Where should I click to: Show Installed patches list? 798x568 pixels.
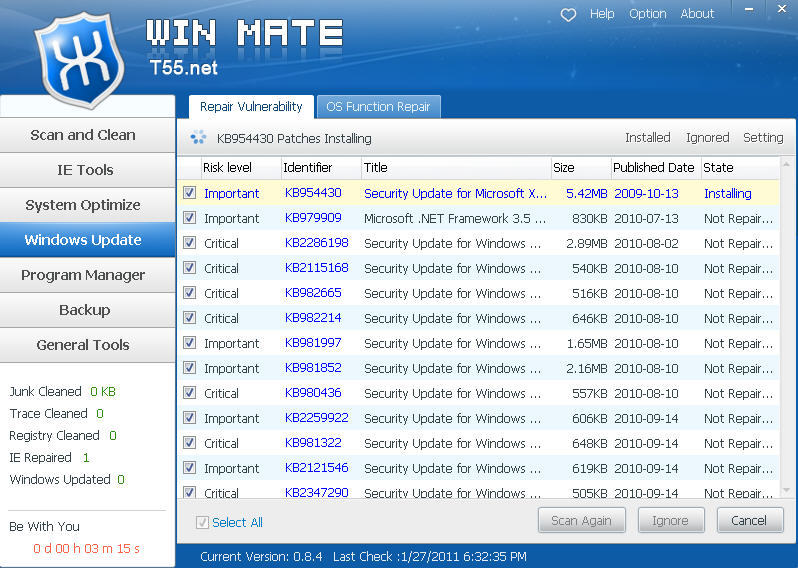point(647,137)
